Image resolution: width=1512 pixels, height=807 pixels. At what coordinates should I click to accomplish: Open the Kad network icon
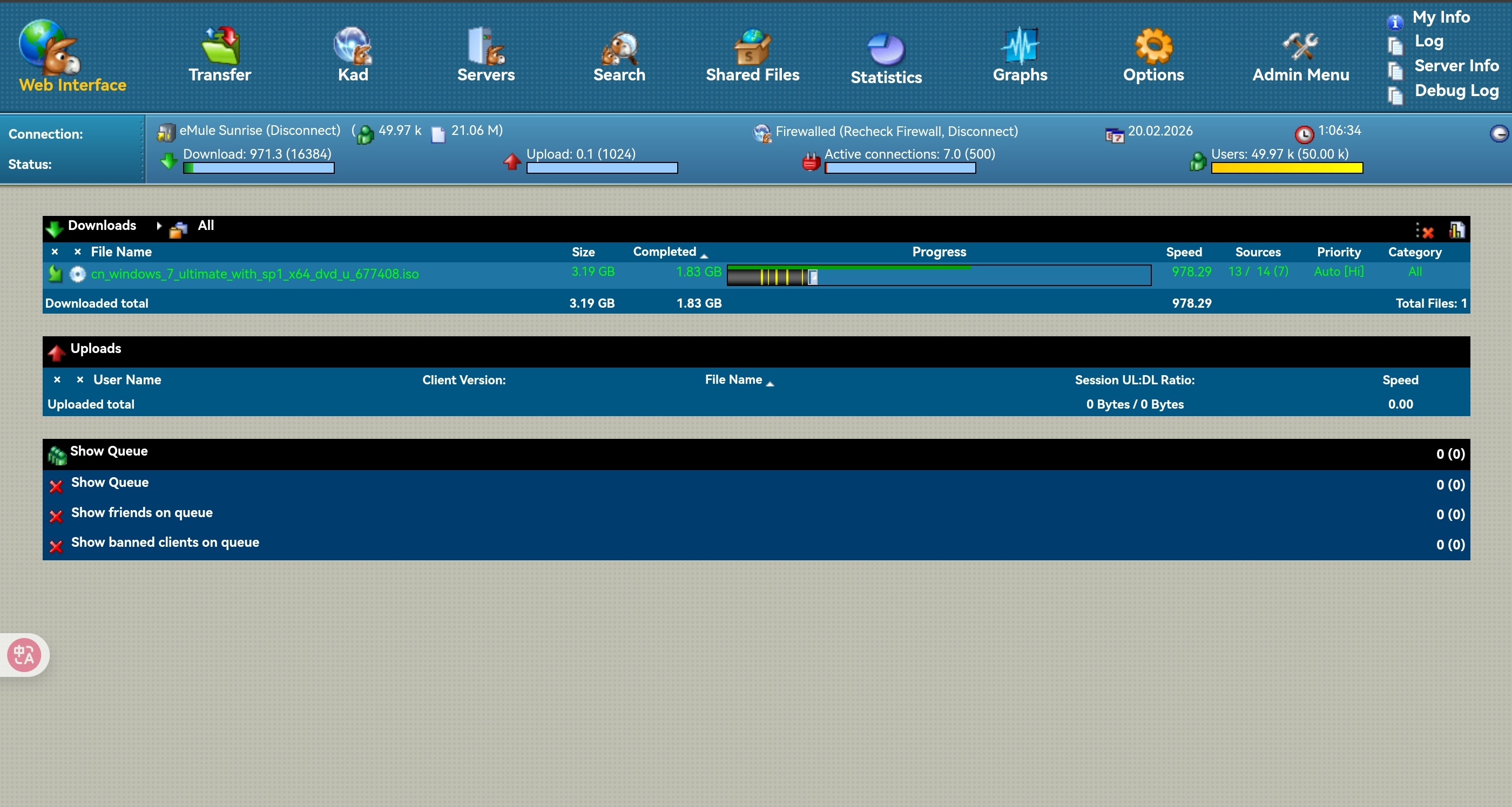(353, 46)
